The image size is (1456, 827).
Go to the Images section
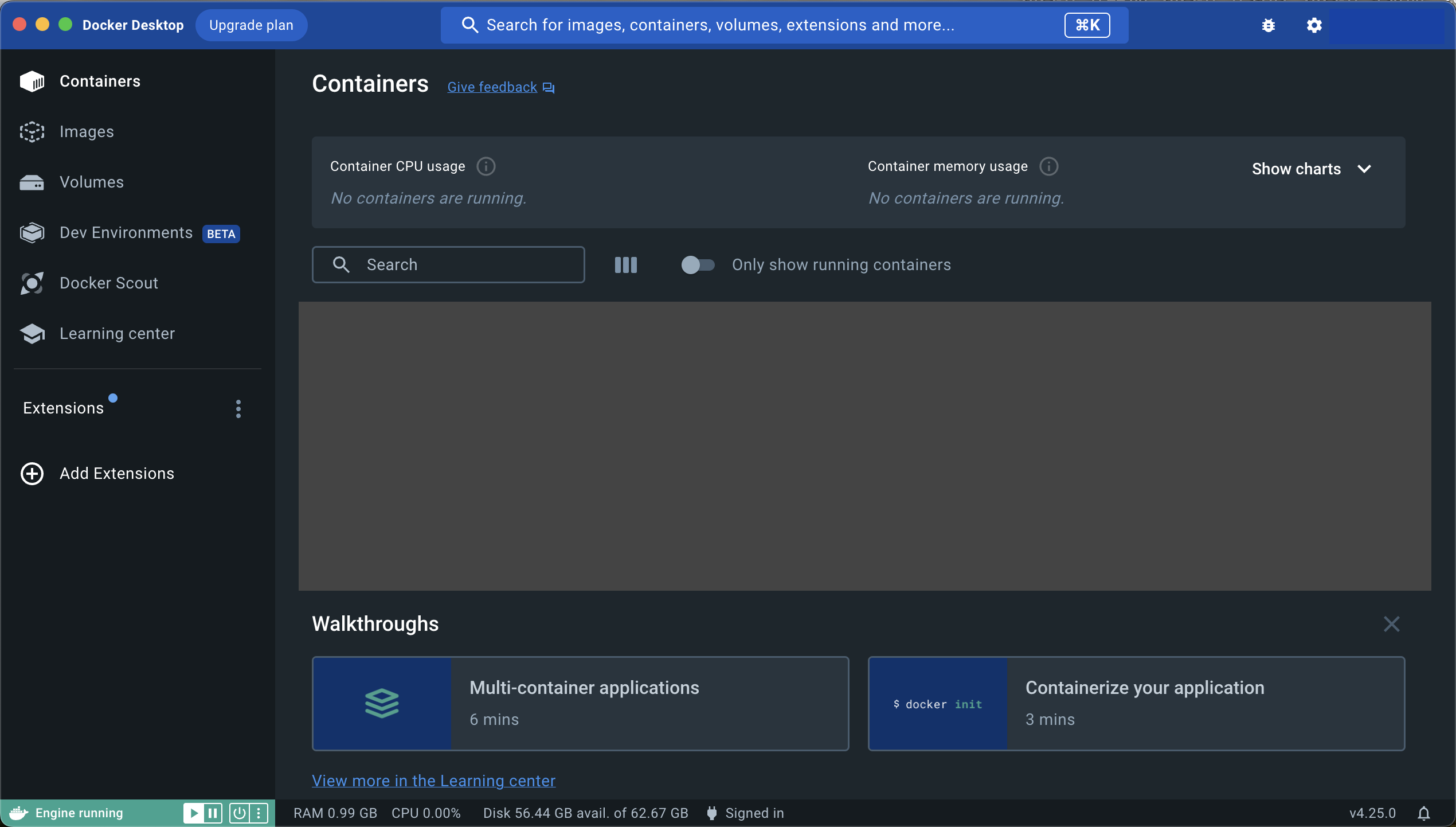coord(87,132)
